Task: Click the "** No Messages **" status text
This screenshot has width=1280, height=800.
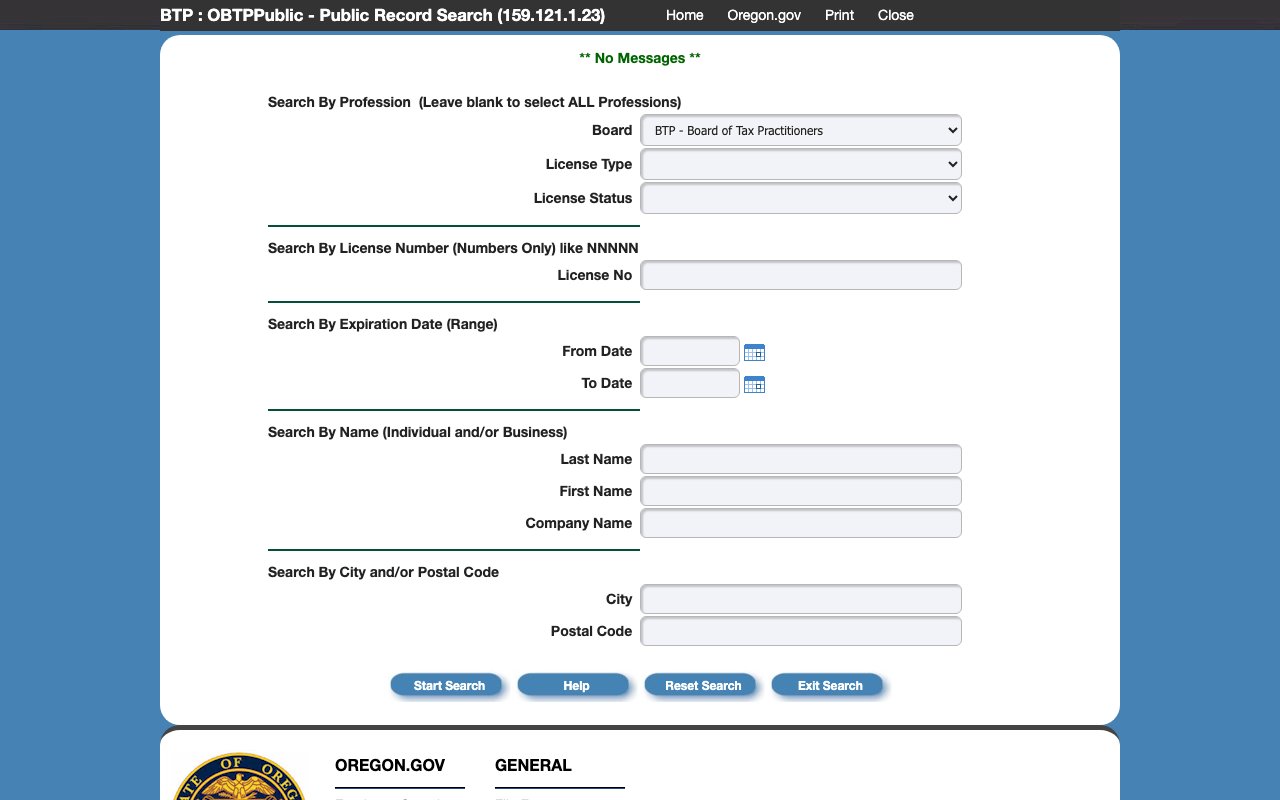Action: 640,58
